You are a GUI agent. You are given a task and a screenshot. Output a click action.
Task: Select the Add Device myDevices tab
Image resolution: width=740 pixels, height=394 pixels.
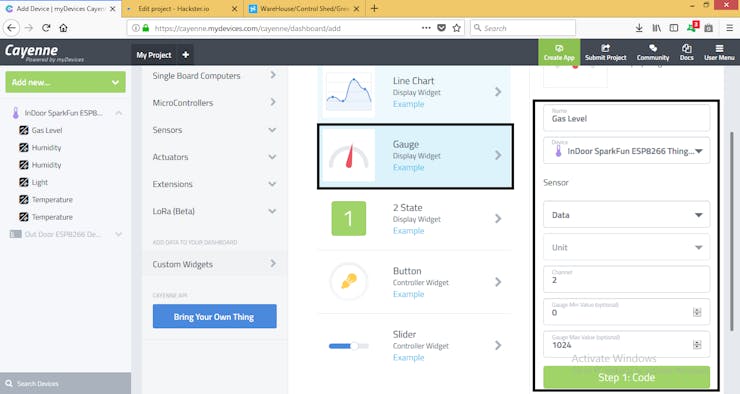point(60,8)
